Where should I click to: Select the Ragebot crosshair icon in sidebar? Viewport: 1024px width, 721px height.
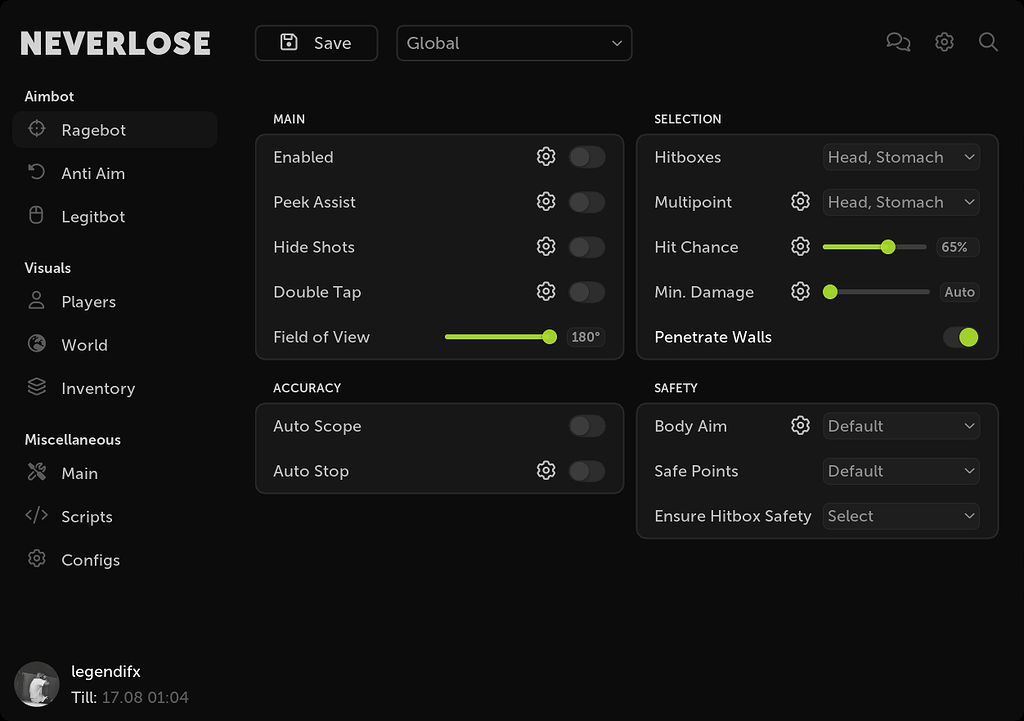click(x=36, y=129)
